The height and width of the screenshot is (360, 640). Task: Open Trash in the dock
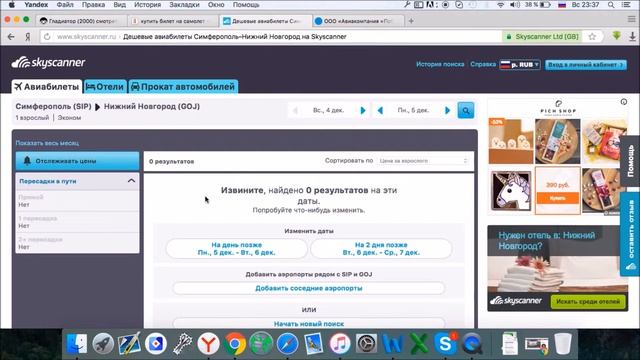[x=563, y=343]
